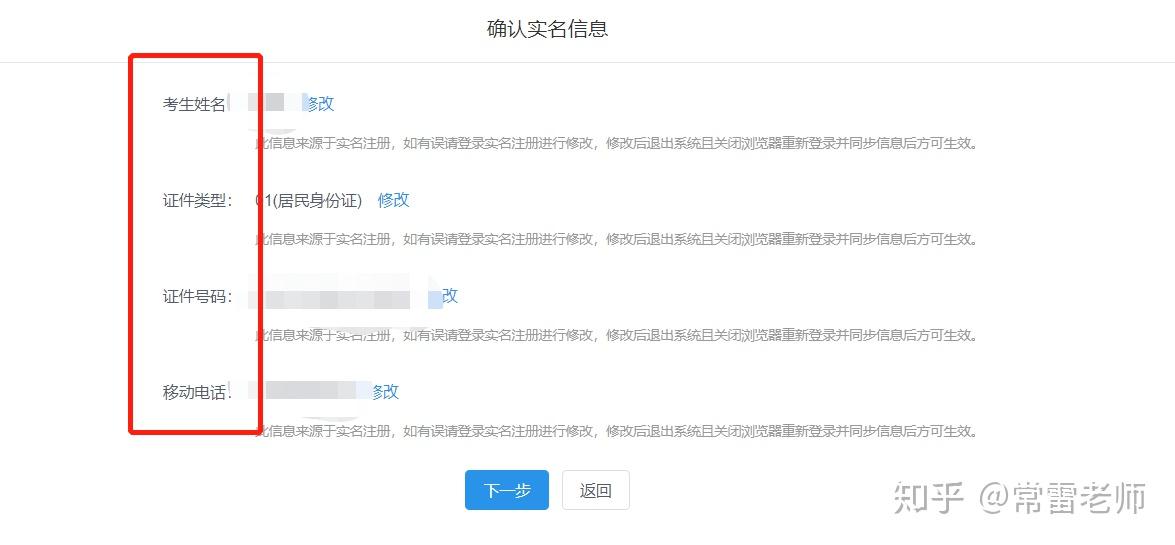Click 修改 link in 移动电话 row

click(x=385, y=391)
